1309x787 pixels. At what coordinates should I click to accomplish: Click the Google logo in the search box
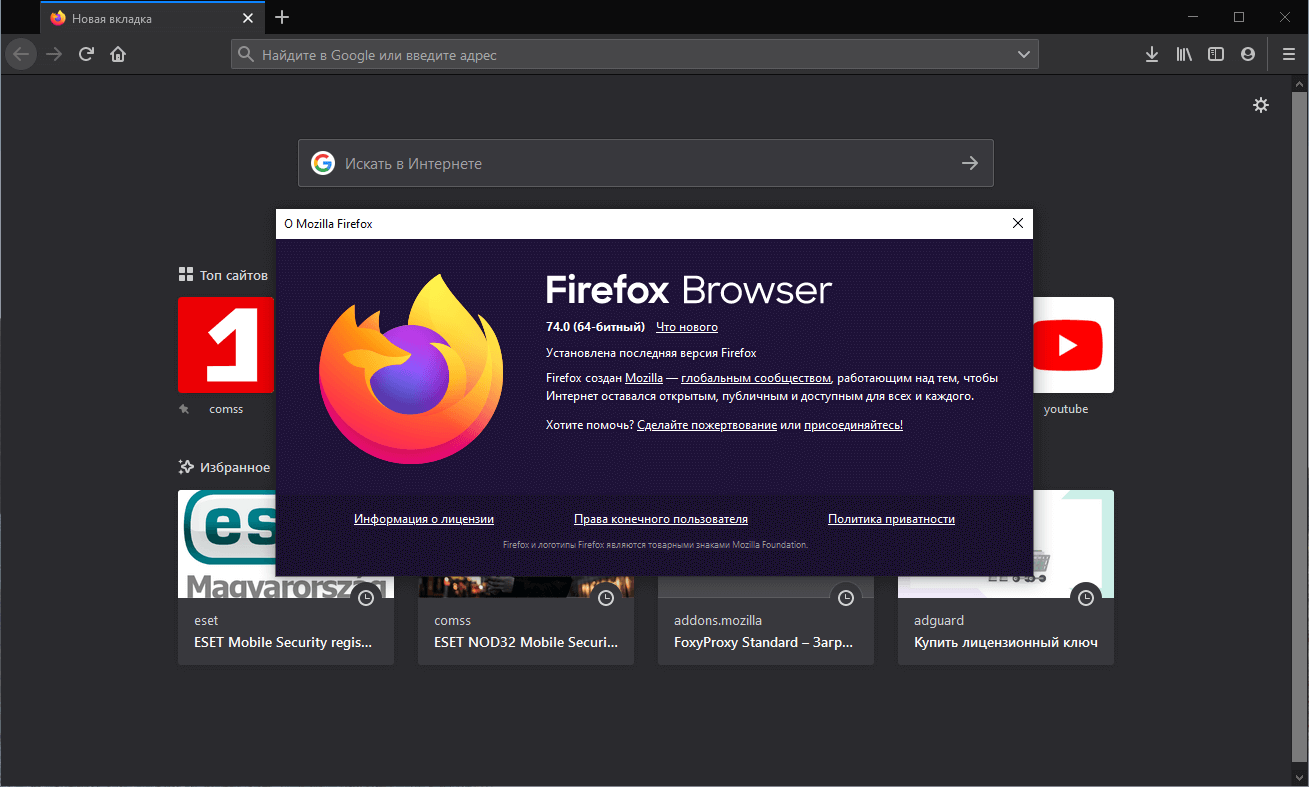click(322, 162)
